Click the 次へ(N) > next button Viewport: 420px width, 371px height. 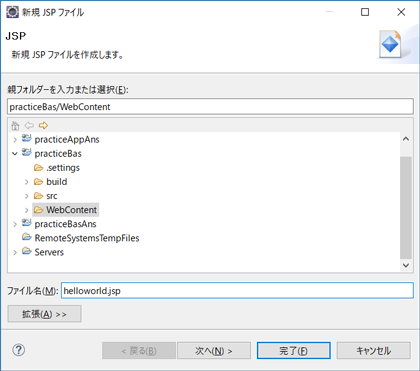214,351
